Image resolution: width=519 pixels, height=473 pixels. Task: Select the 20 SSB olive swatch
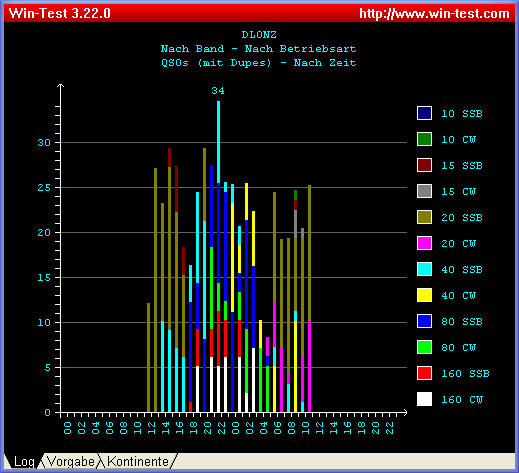(x=424, y=217)
